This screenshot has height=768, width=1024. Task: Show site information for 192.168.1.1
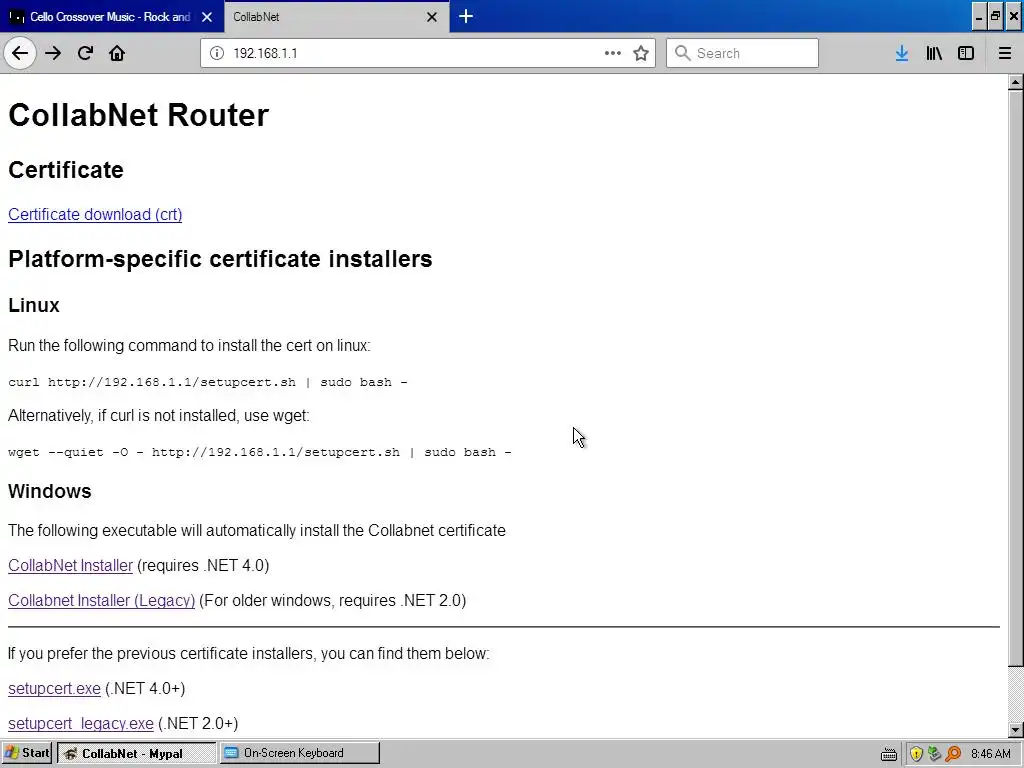click(x=217, y=53)
